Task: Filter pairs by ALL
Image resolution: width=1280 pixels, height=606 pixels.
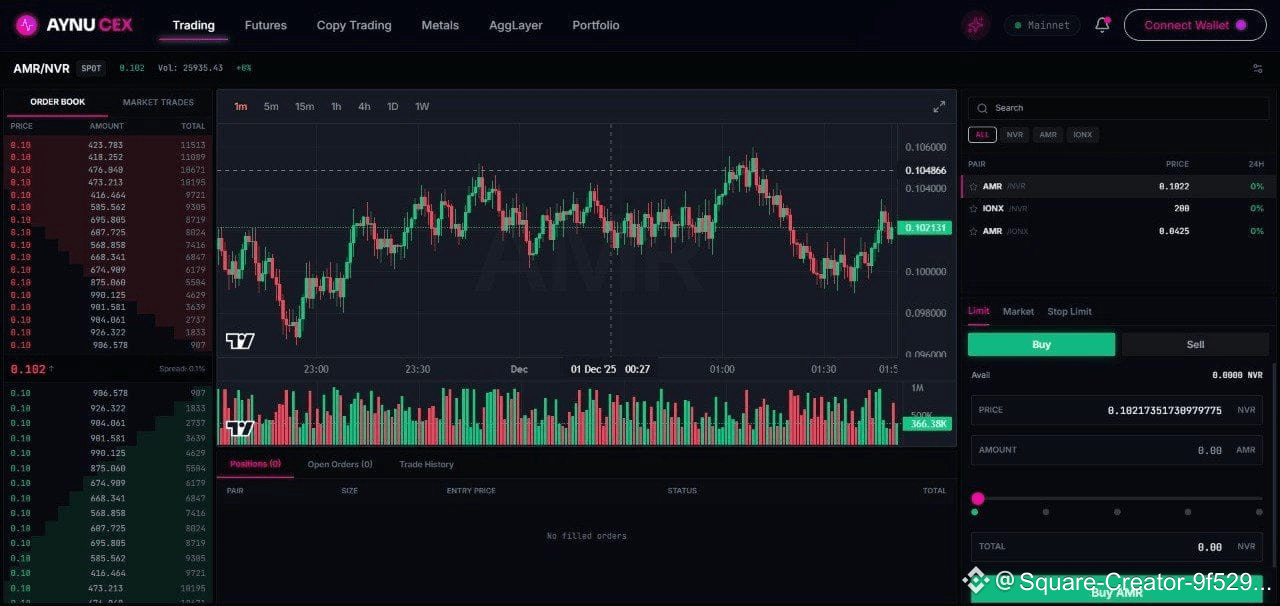Action: coord(982,134)
